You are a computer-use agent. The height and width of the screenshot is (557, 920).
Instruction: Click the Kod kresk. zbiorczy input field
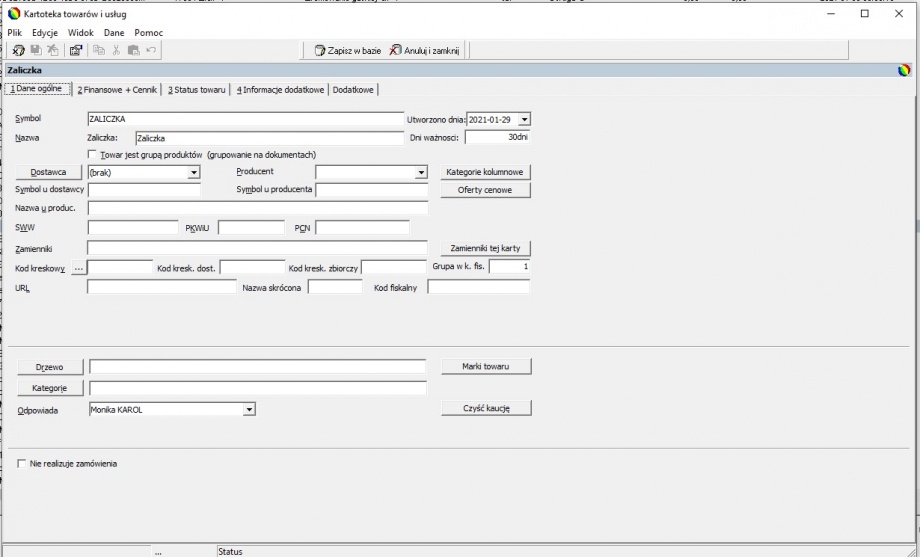394,268
